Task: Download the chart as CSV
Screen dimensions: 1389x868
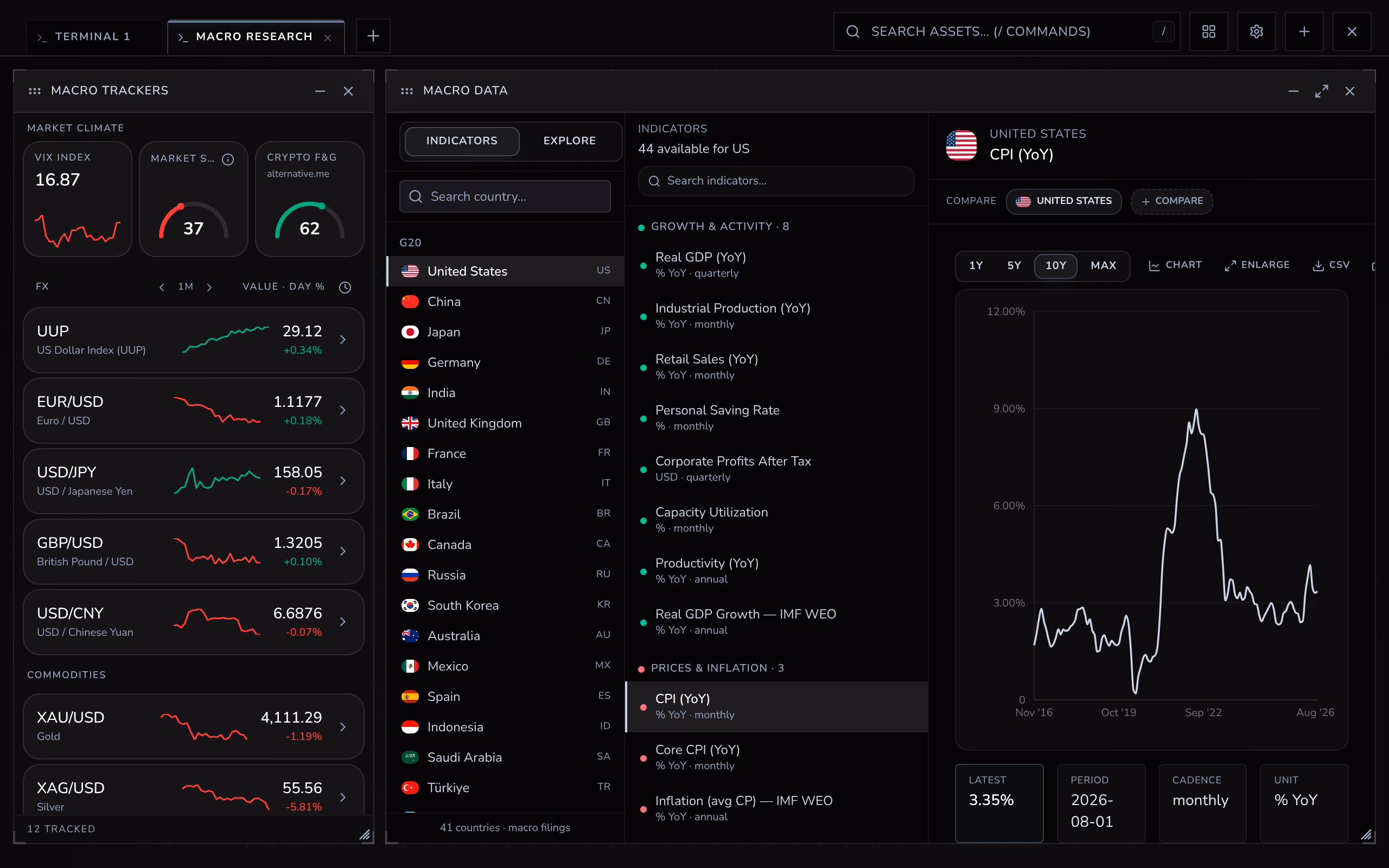Action: click(1331, 265)
